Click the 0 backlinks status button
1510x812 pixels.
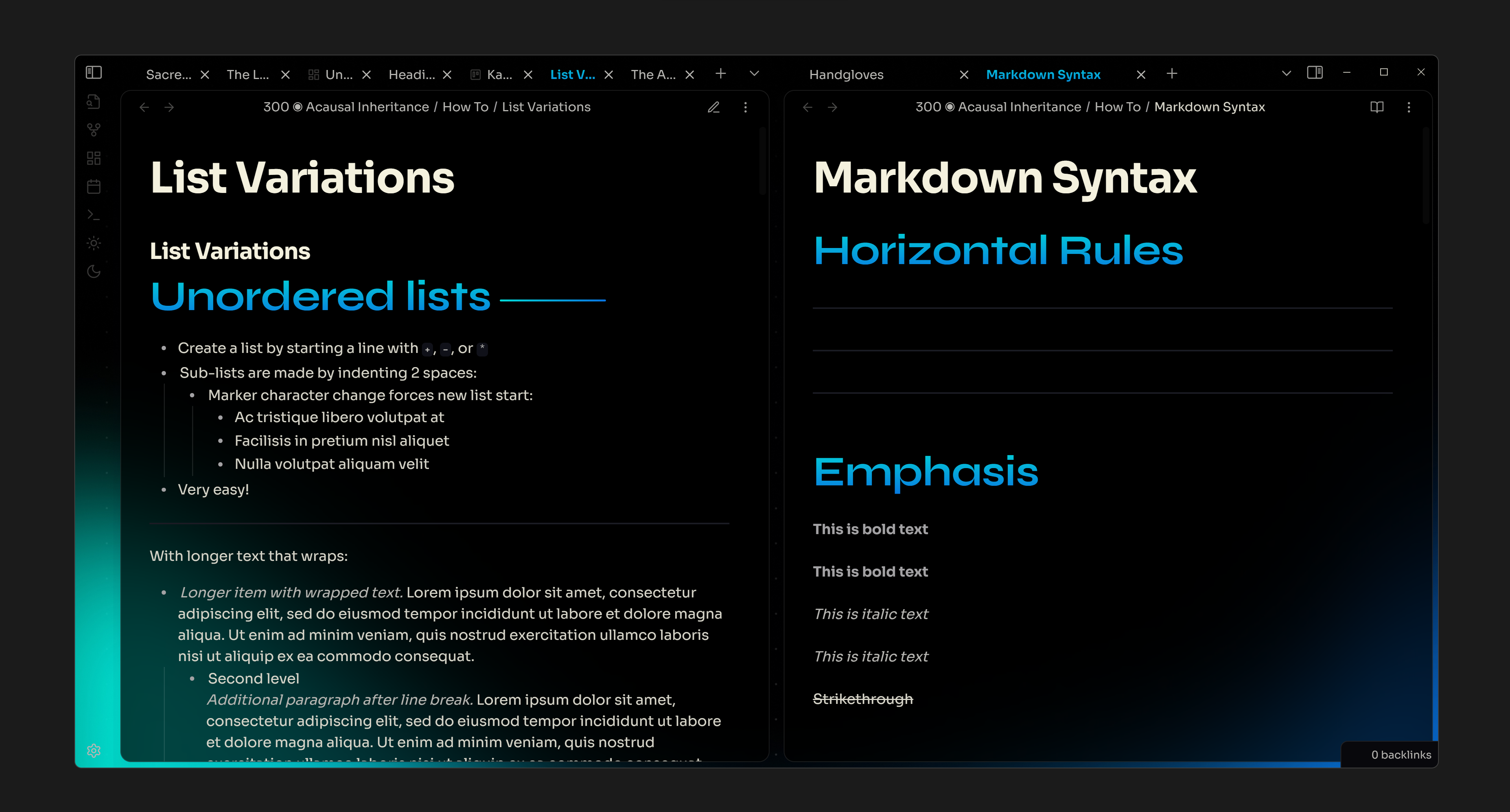(1400, 755)
